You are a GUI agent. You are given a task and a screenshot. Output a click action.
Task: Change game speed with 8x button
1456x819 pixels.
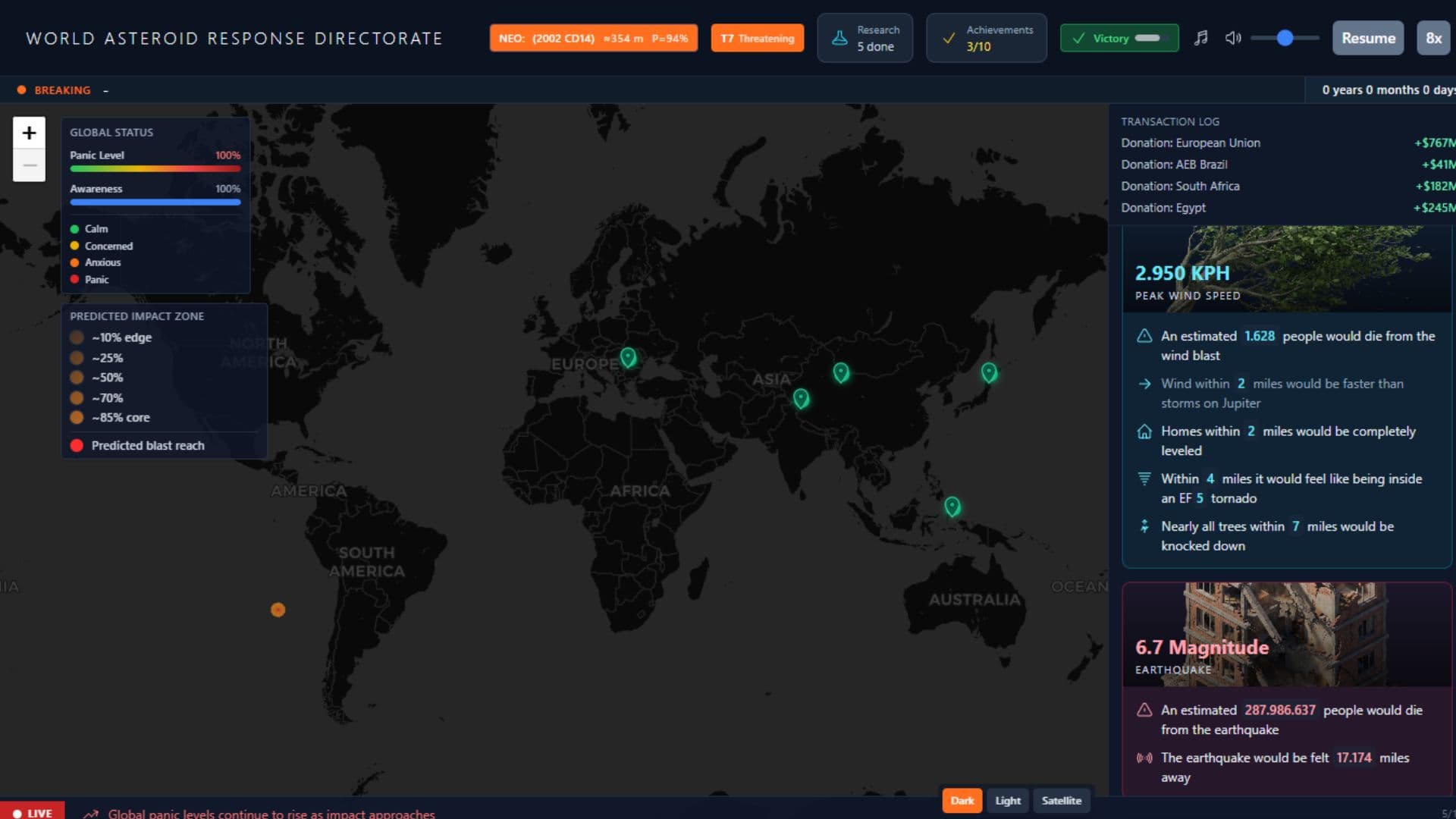point(1433,38)
